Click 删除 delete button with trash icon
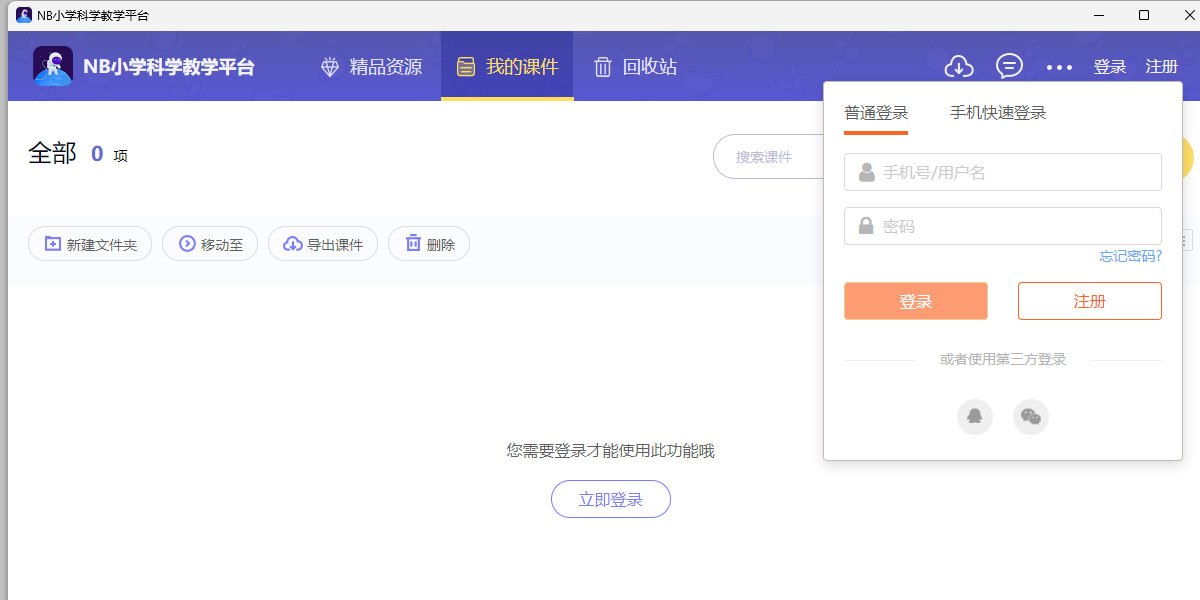 (429, 244)
